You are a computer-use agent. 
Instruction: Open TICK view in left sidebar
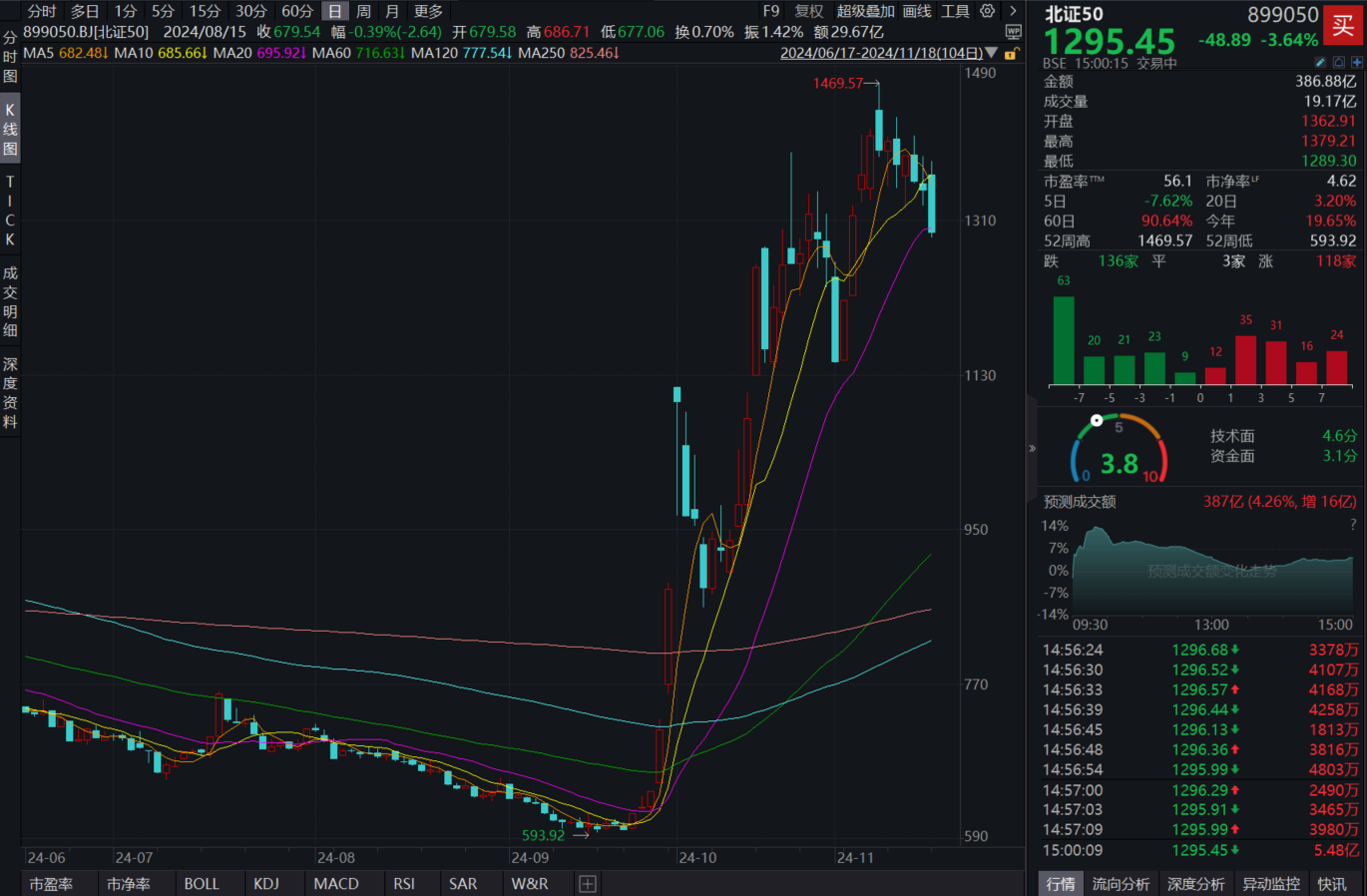(x=10, y=211)
